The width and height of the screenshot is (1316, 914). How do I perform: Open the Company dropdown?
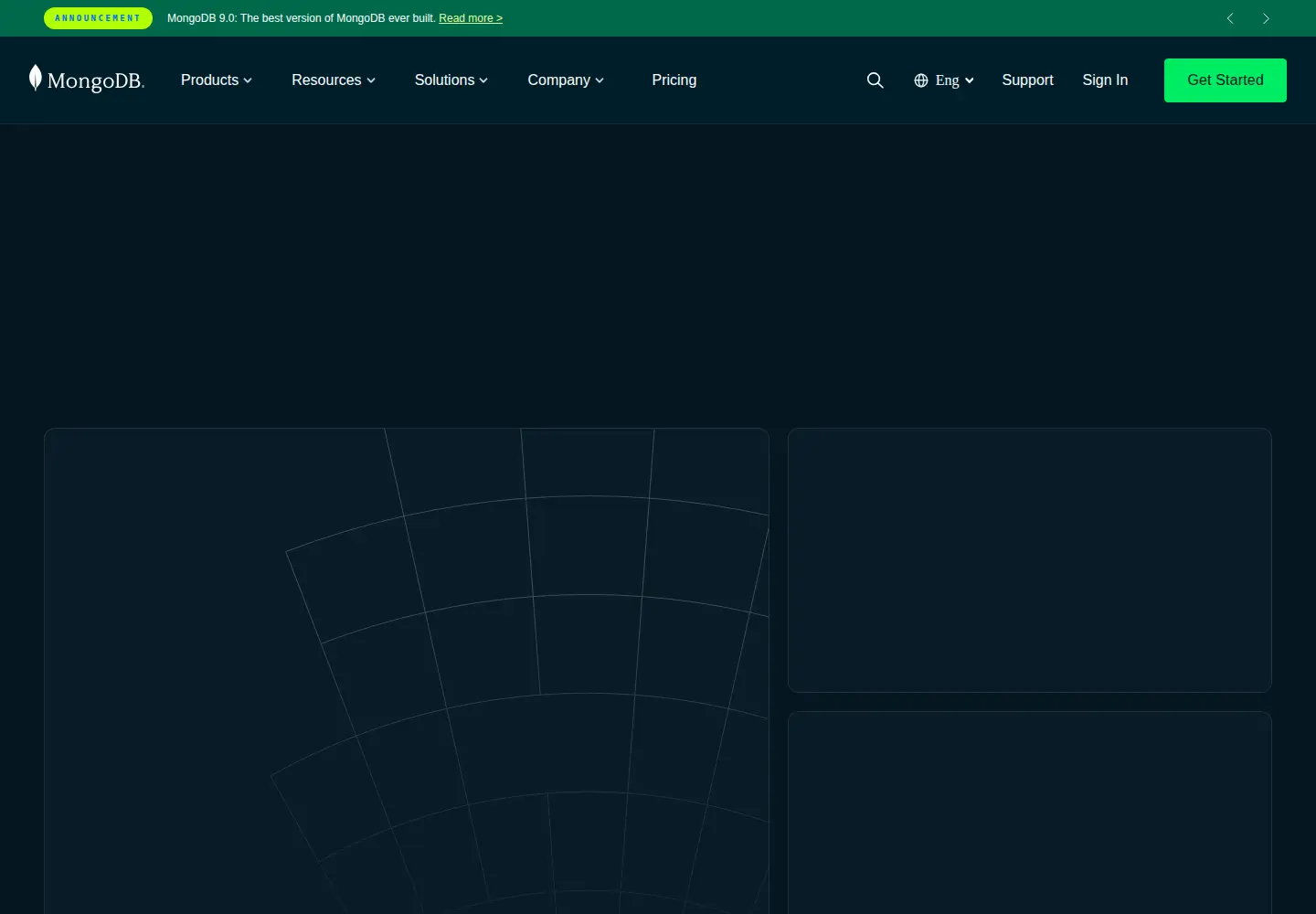tap(566, 80)
